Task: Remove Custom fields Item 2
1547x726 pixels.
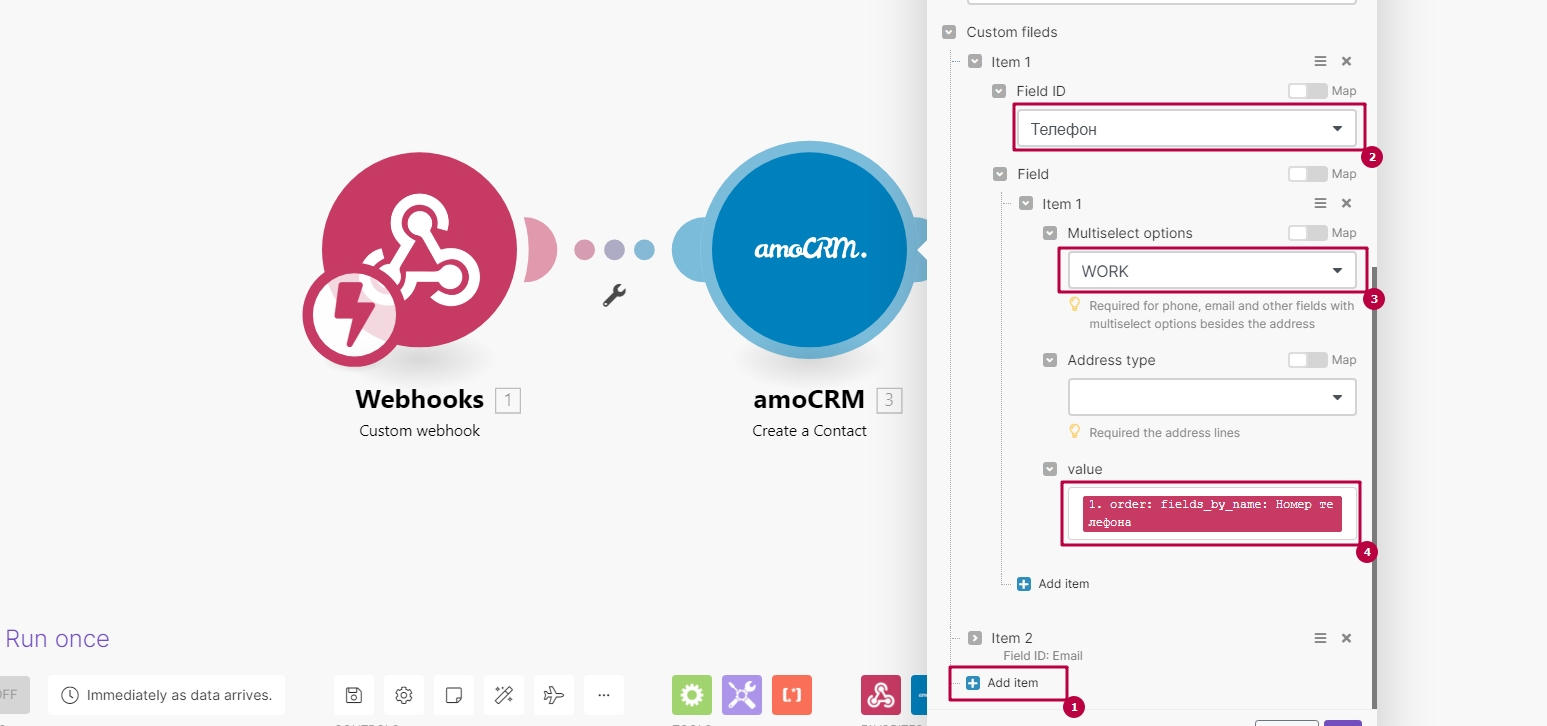Action: (x=1346, y=638)
